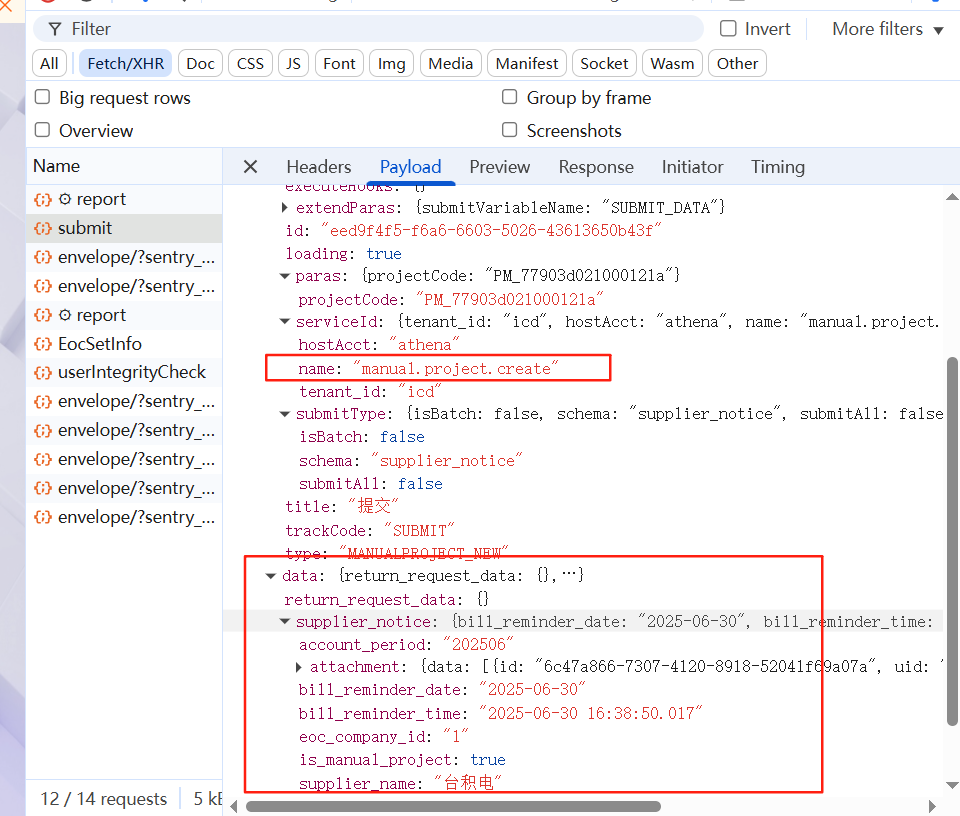Click the userIntegrityCheck request's JSON icon
Viewport: 960px width, 816px height.
click(x=43, y=372)
